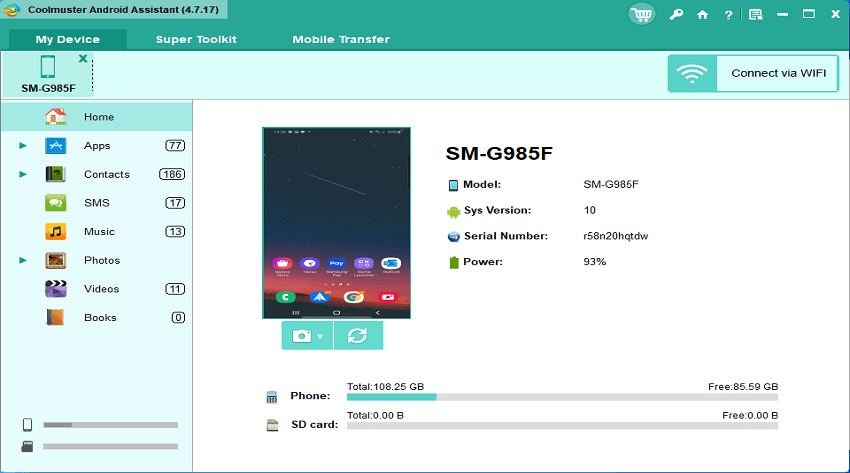Viewport: 850px width, 473px height.
Task: Click the Music note icon
Action: tap(56, 231)
